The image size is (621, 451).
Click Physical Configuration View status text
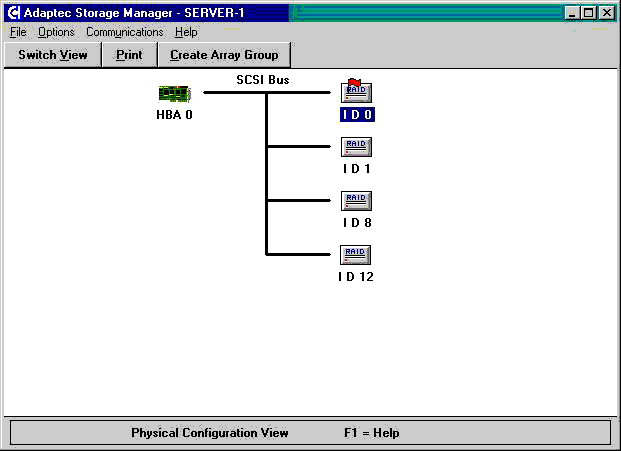210,433
